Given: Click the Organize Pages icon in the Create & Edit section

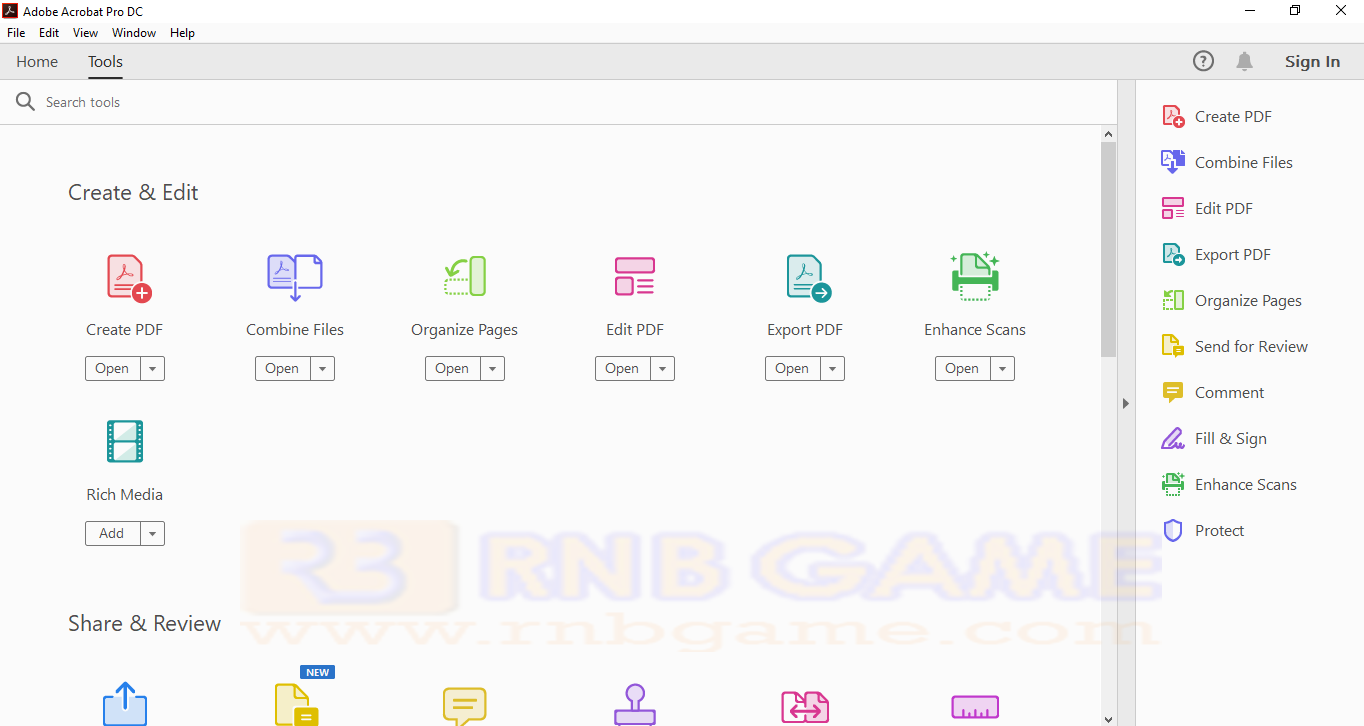Looking at the screenshot, I should (x=465, y=277).
